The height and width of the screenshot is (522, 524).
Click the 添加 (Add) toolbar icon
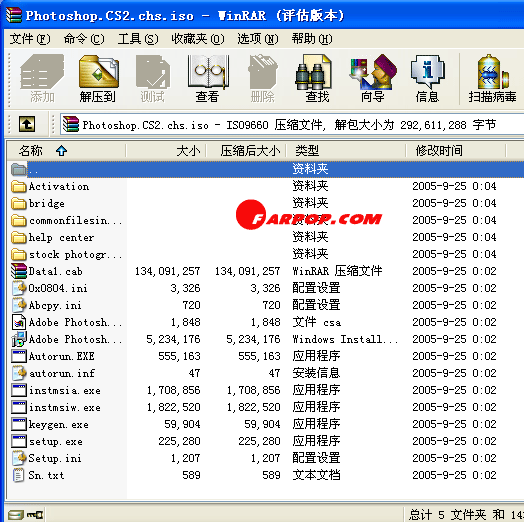tap(42, 78)
